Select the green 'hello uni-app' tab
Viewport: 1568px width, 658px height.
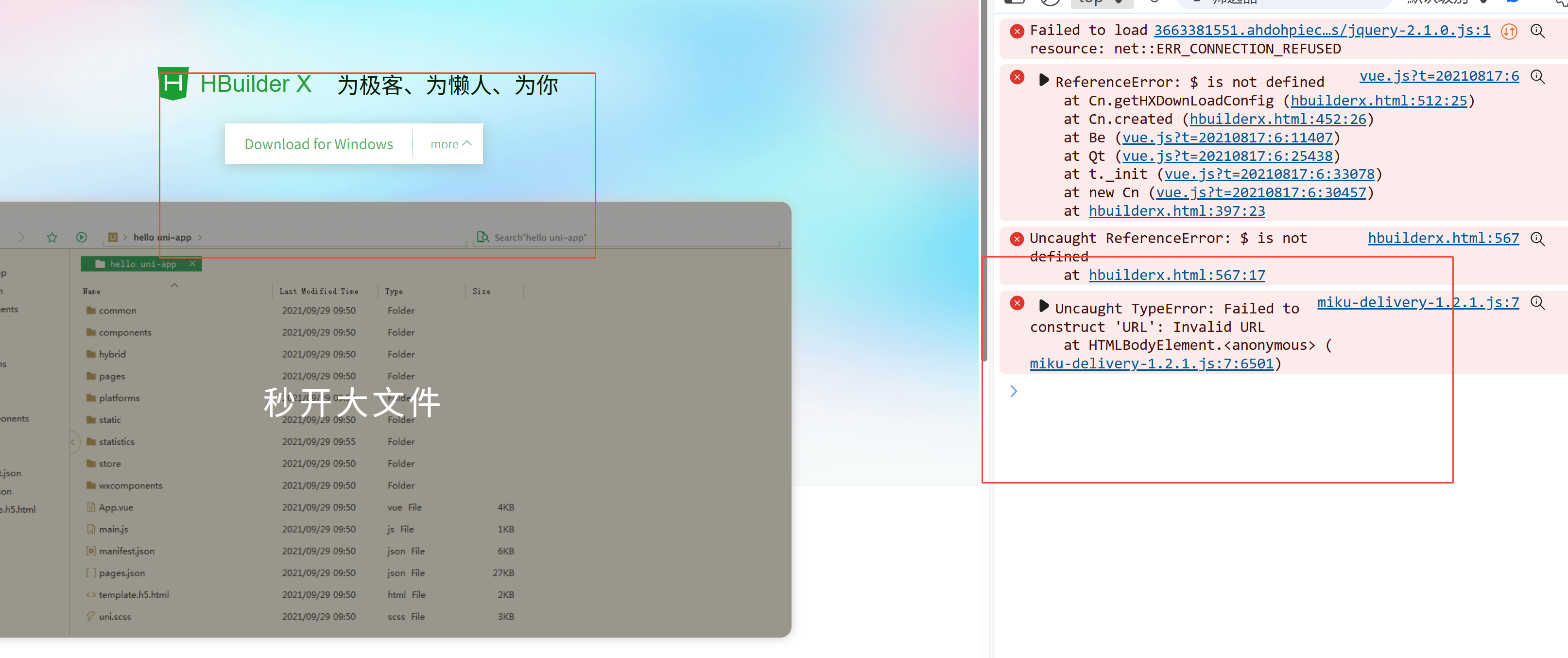point(140,264)
